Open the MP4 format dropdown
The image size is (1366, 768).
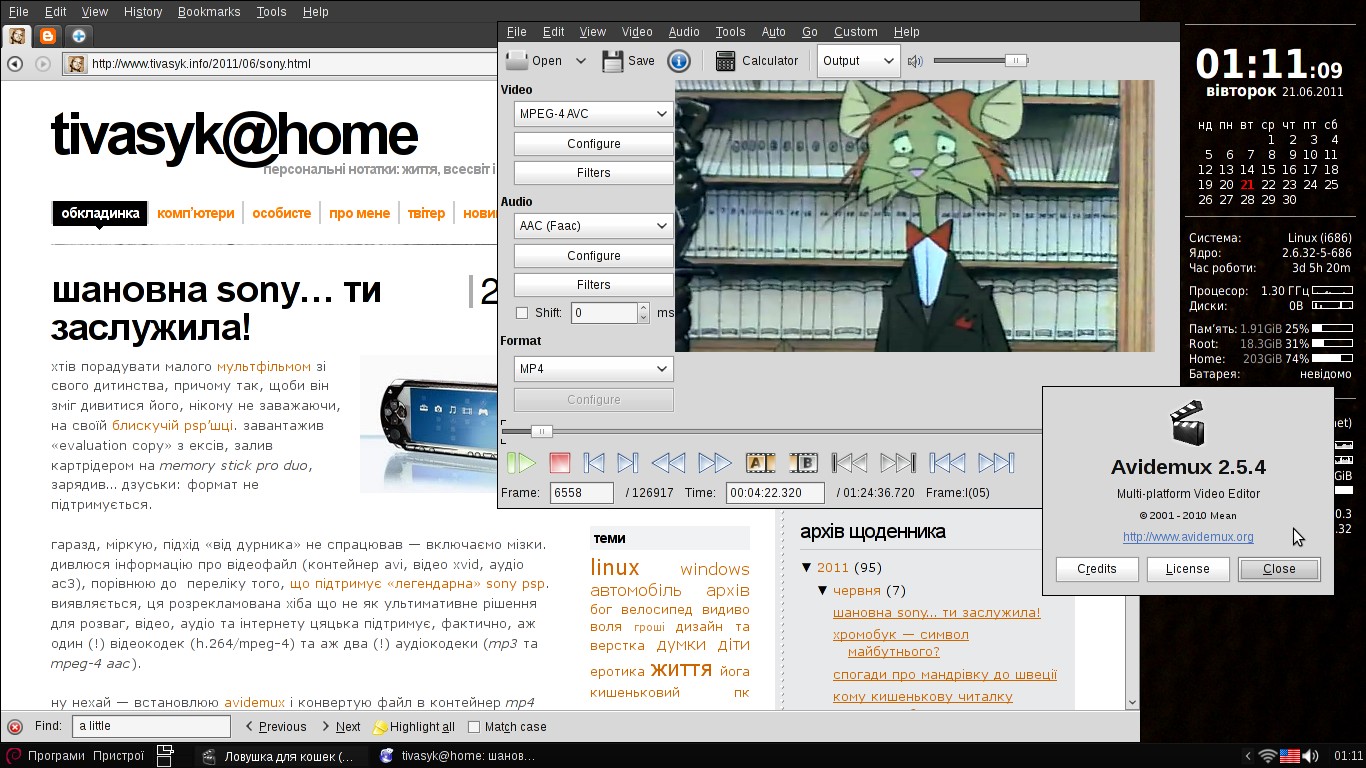click(593, 369)
